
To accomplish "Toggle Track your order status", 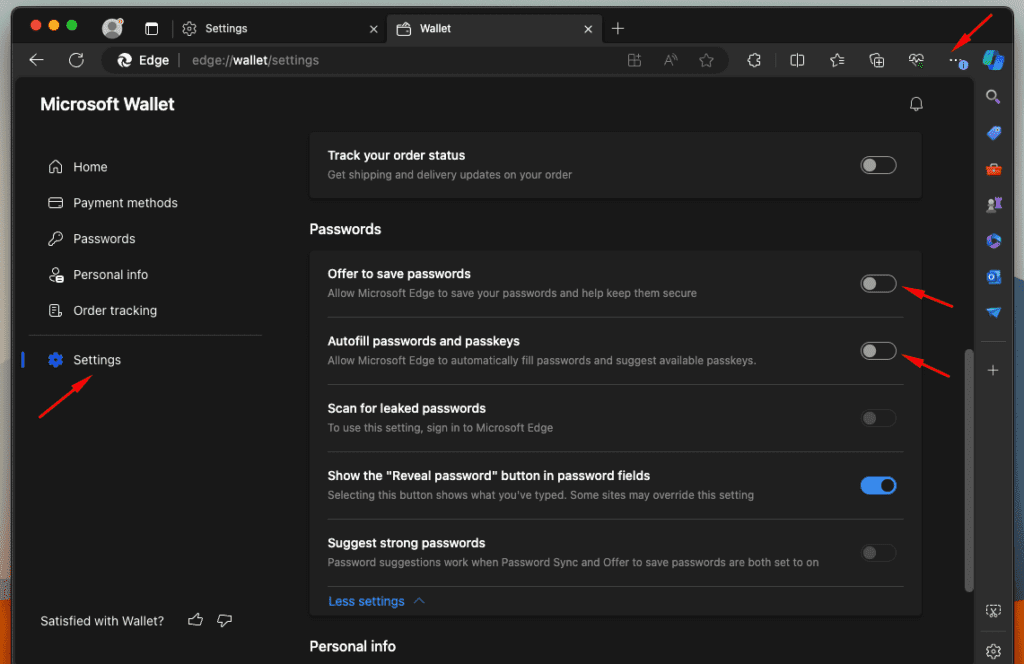I will 878,165.
